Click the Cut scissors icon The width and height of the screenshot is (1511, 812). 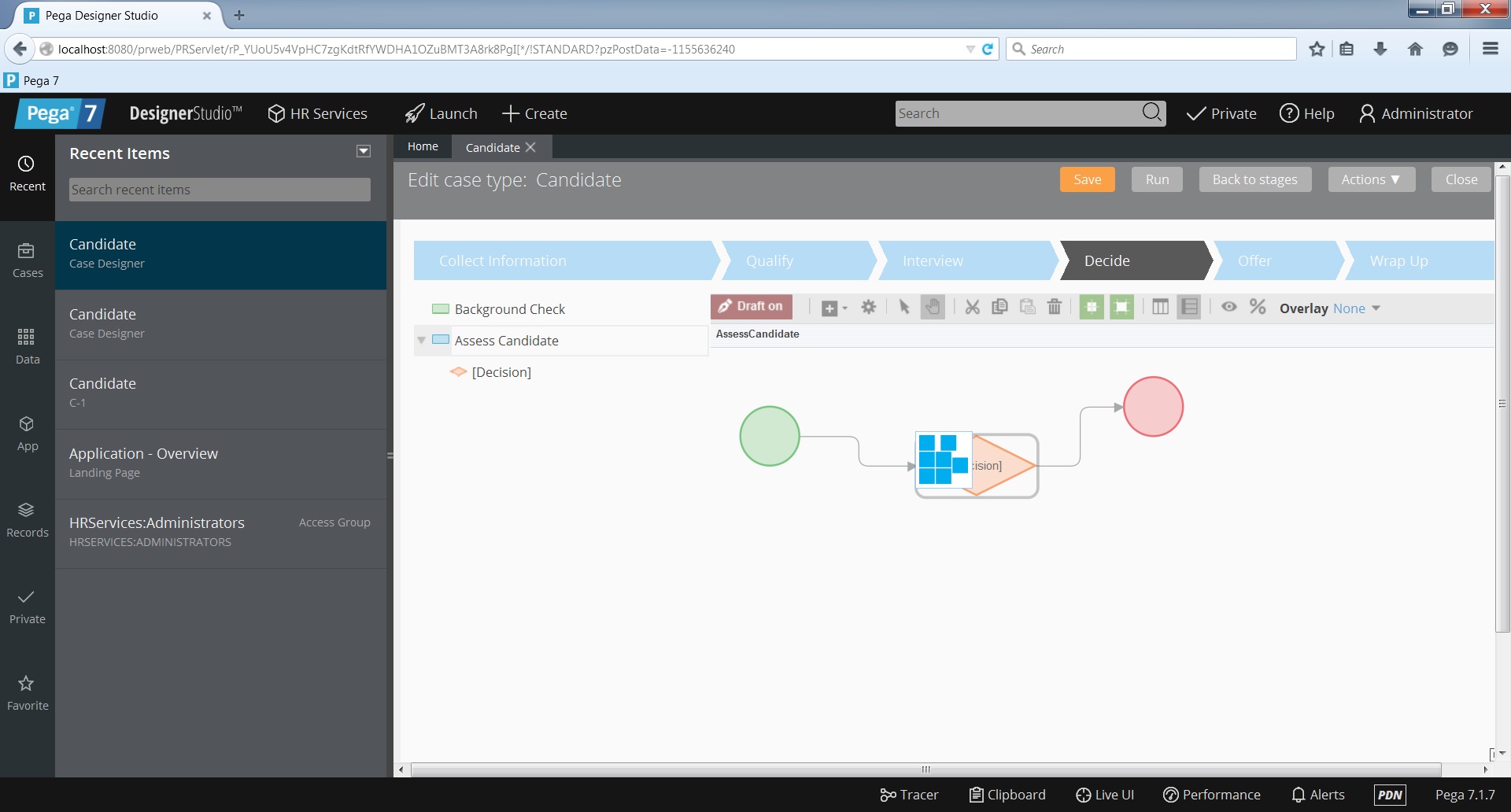click(x=973, y=307)
